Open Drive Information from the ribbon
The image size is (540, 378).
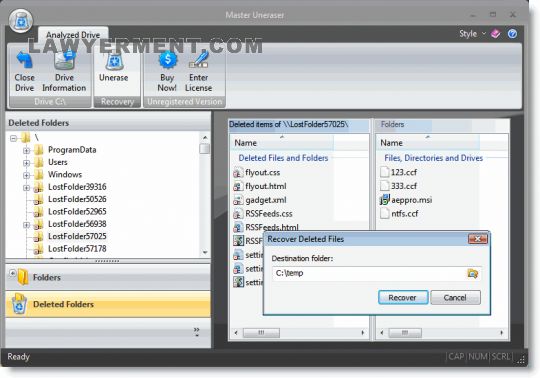[x=64, y=71]
